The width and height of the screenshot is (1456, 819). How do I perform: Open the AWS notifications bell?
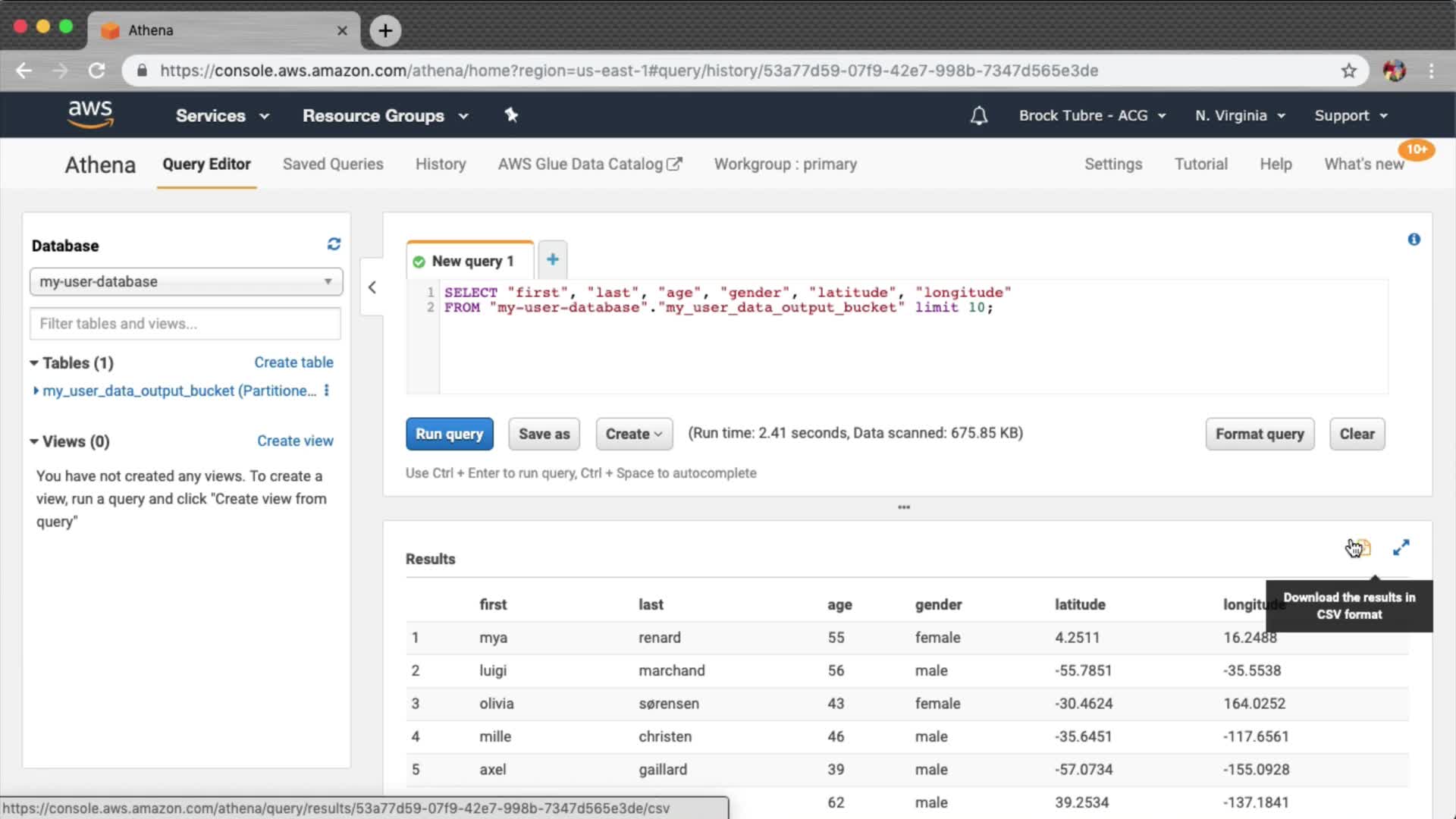(x=979, y=116)
